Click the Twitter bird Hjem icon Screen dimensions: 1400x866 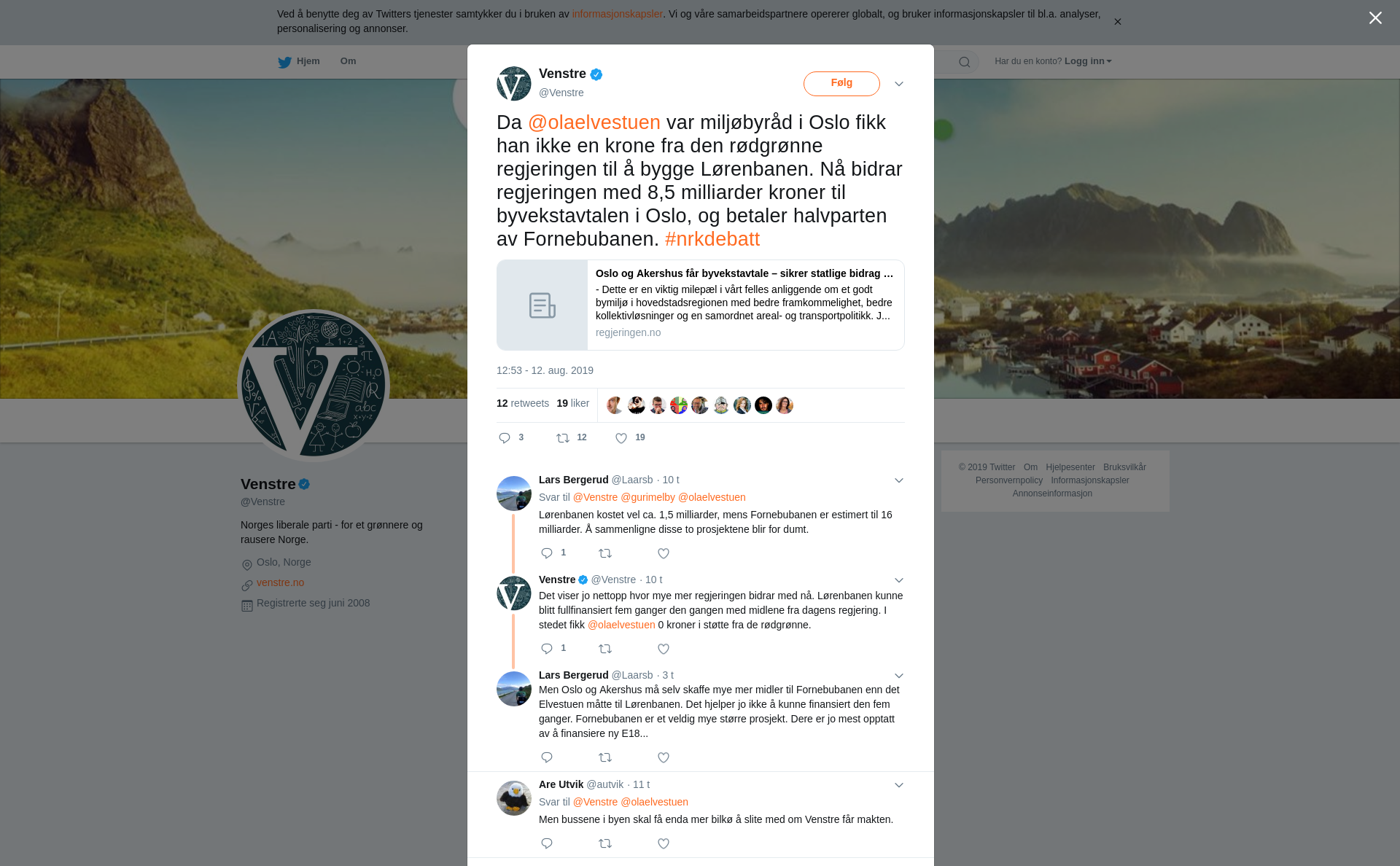point(284,62)
